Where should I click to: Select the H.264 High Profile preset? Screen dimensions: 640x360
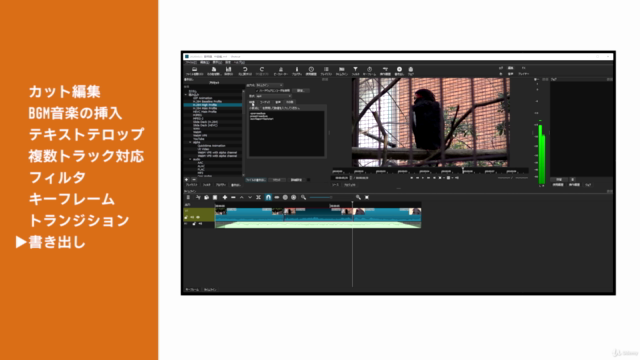click(x=213, y=105)
